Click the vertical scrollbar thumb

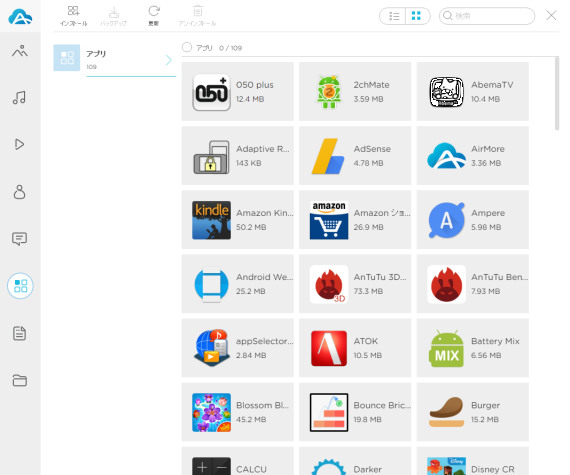pos(557,93)
